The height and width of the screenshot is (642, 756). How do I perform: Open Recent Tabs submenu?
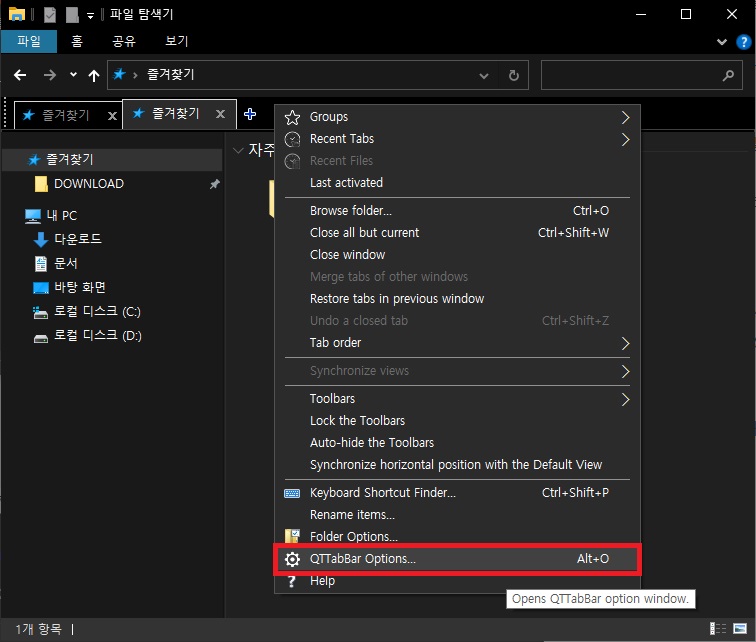pyautogui.click(x=457, y=139)
